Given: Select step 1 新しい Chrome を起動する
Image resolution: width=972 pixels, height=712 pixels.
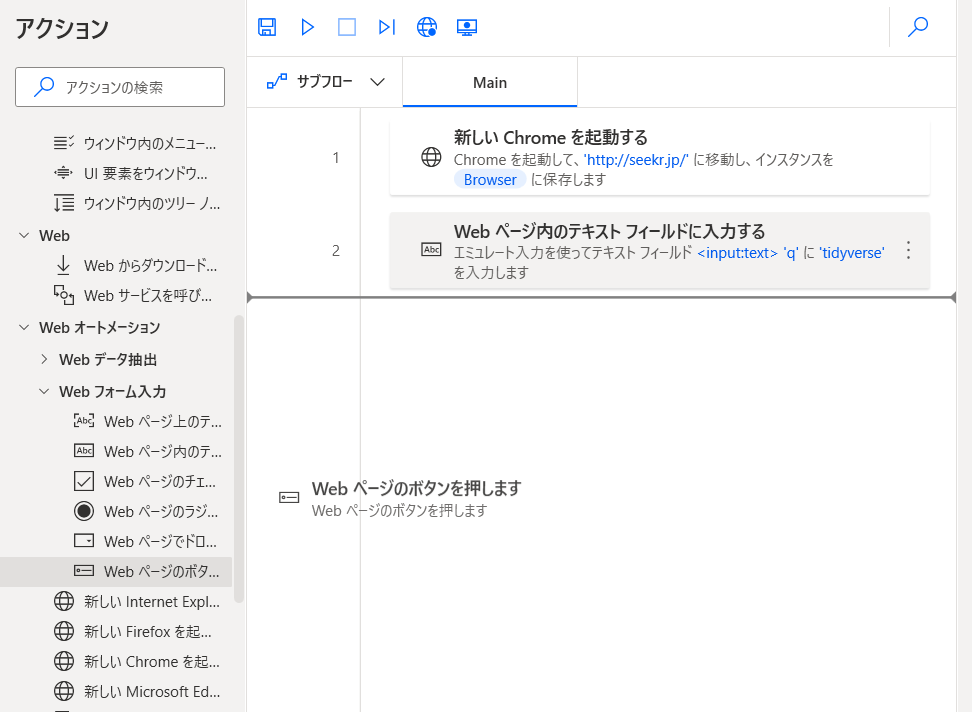Looking at the screenshot, I should click(660, 157).
